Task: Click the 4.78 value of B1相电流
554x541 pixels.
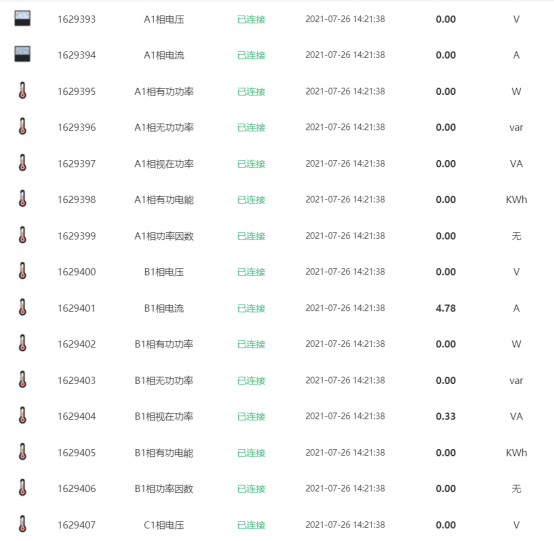Action: pos(446,308)
